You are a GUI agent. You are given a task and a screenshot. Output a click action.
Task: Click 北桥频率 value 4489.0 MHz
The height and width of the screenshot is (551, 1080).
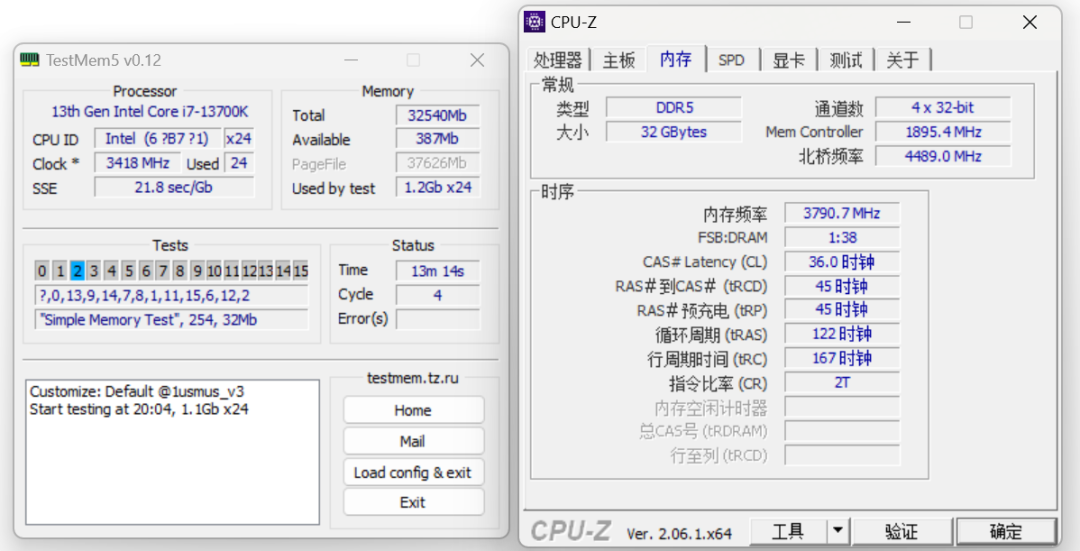pyautogui.click(x=943, y=156)
